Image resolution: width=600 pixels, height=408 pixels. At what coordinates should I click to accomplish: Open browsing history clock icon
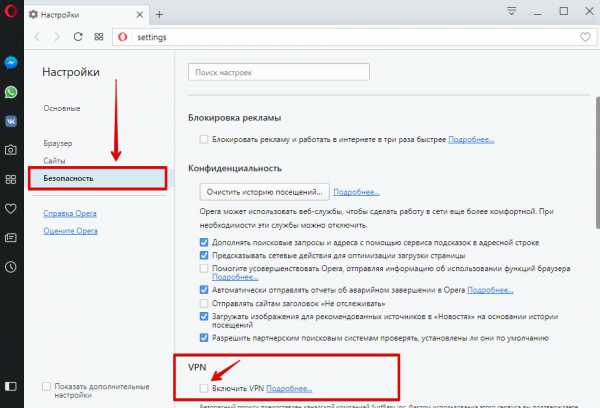point(11,267)
